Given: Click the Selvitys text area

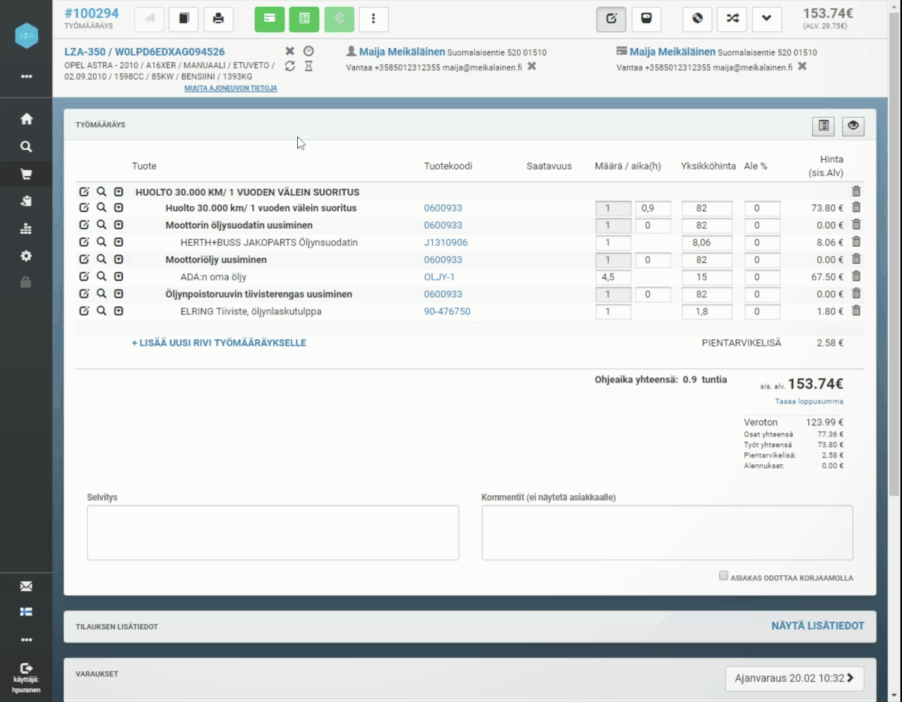Looking at the screenshot, I should (x=273, y=533).
